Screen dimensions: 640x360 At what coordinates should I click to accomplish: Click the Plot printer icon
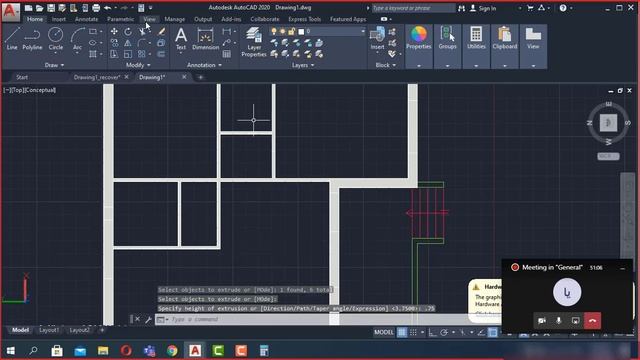(x=96, y=8)
